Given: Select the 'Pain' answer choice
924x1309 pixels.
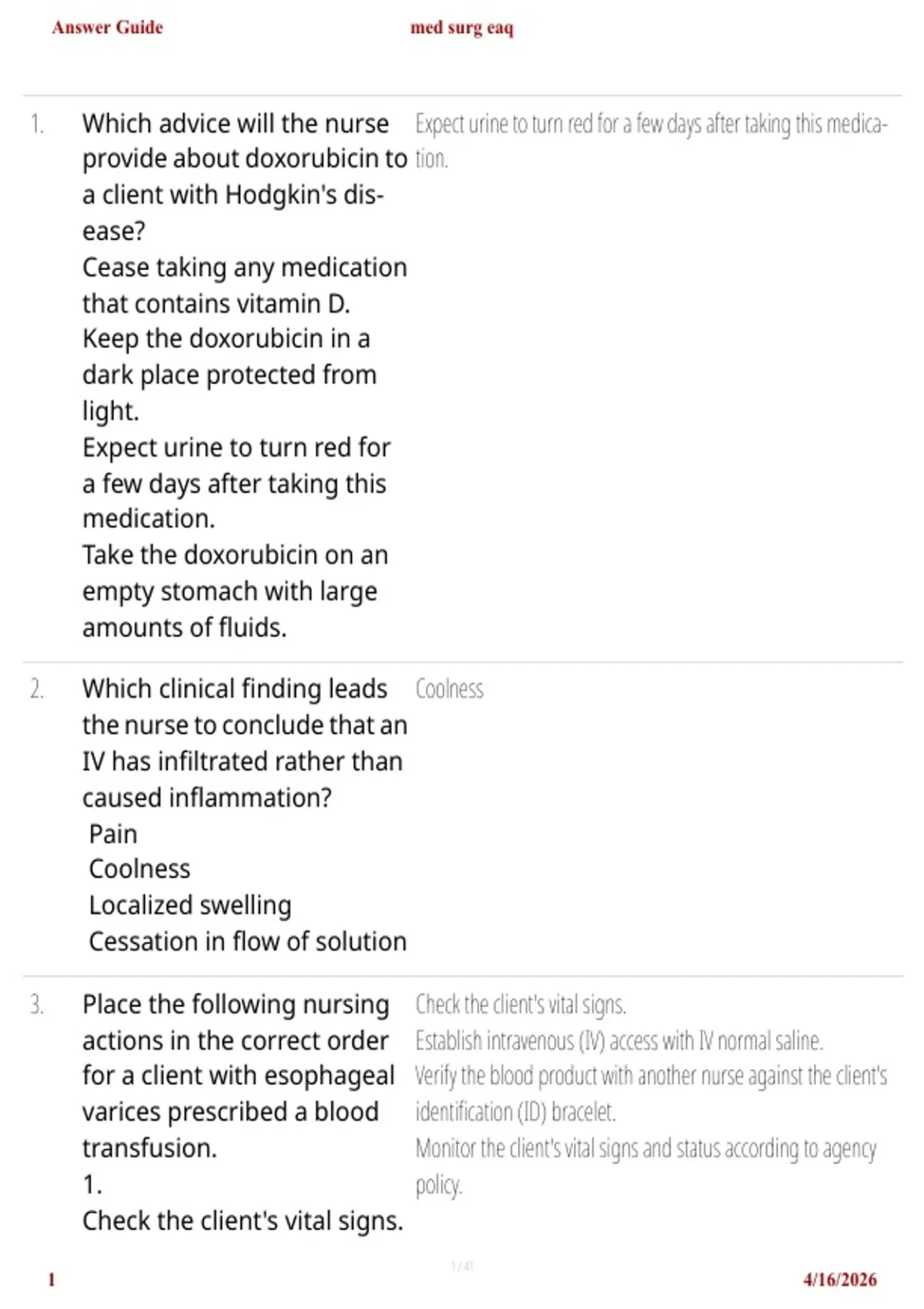Looking at the screenshot, I should point(113,834).
